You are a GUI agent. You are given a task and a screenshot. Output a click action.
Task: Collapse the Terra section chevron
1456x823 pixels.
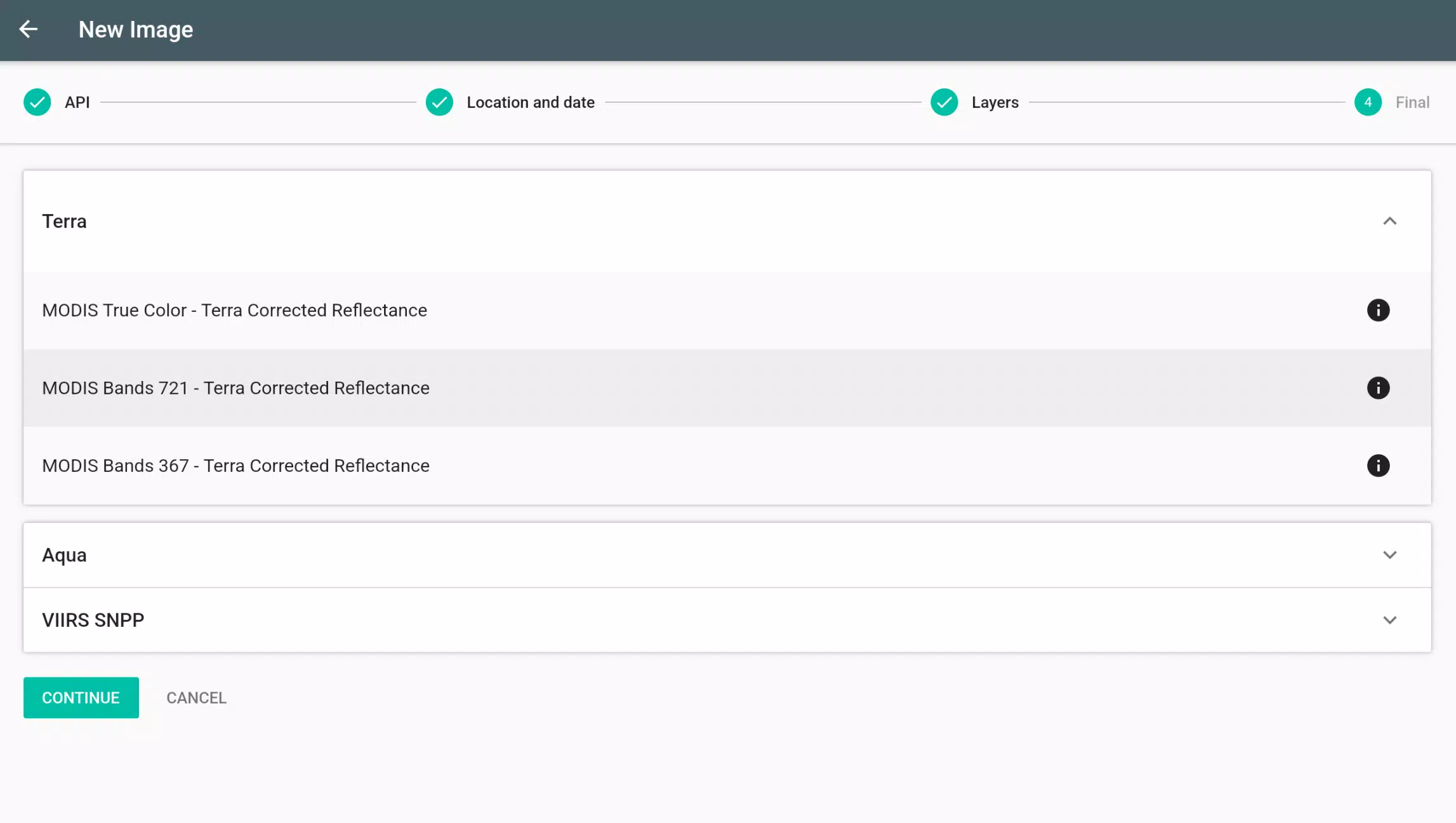(1389, 221)
